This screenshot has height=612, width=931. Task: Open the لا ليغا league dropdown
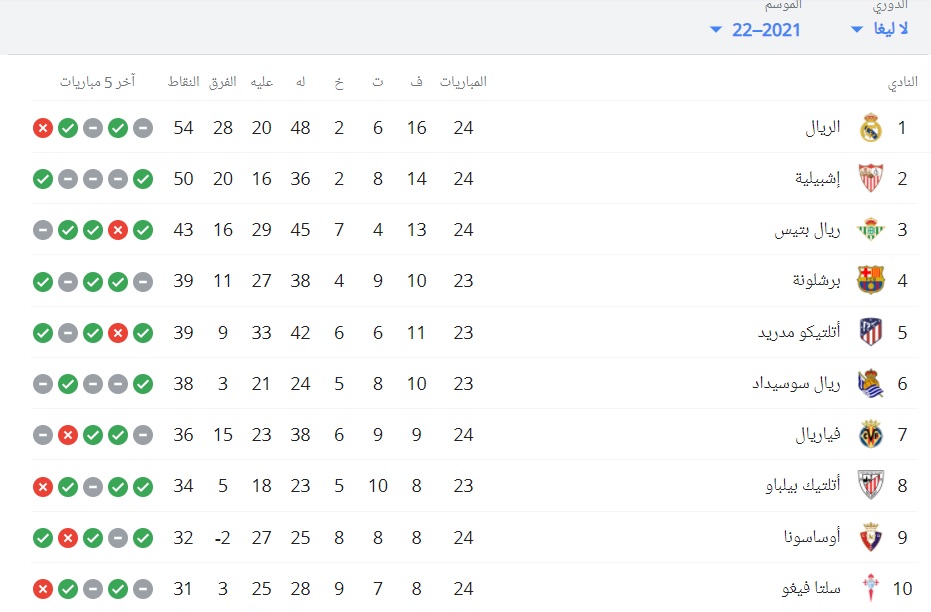tap(879, 28)
